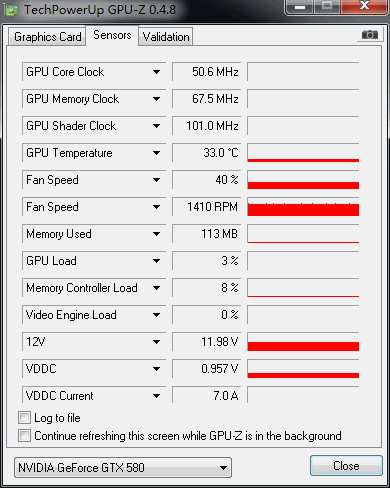Open the Validation tab
The height and width of the screenshot is (488, 390).
point(166,37)
